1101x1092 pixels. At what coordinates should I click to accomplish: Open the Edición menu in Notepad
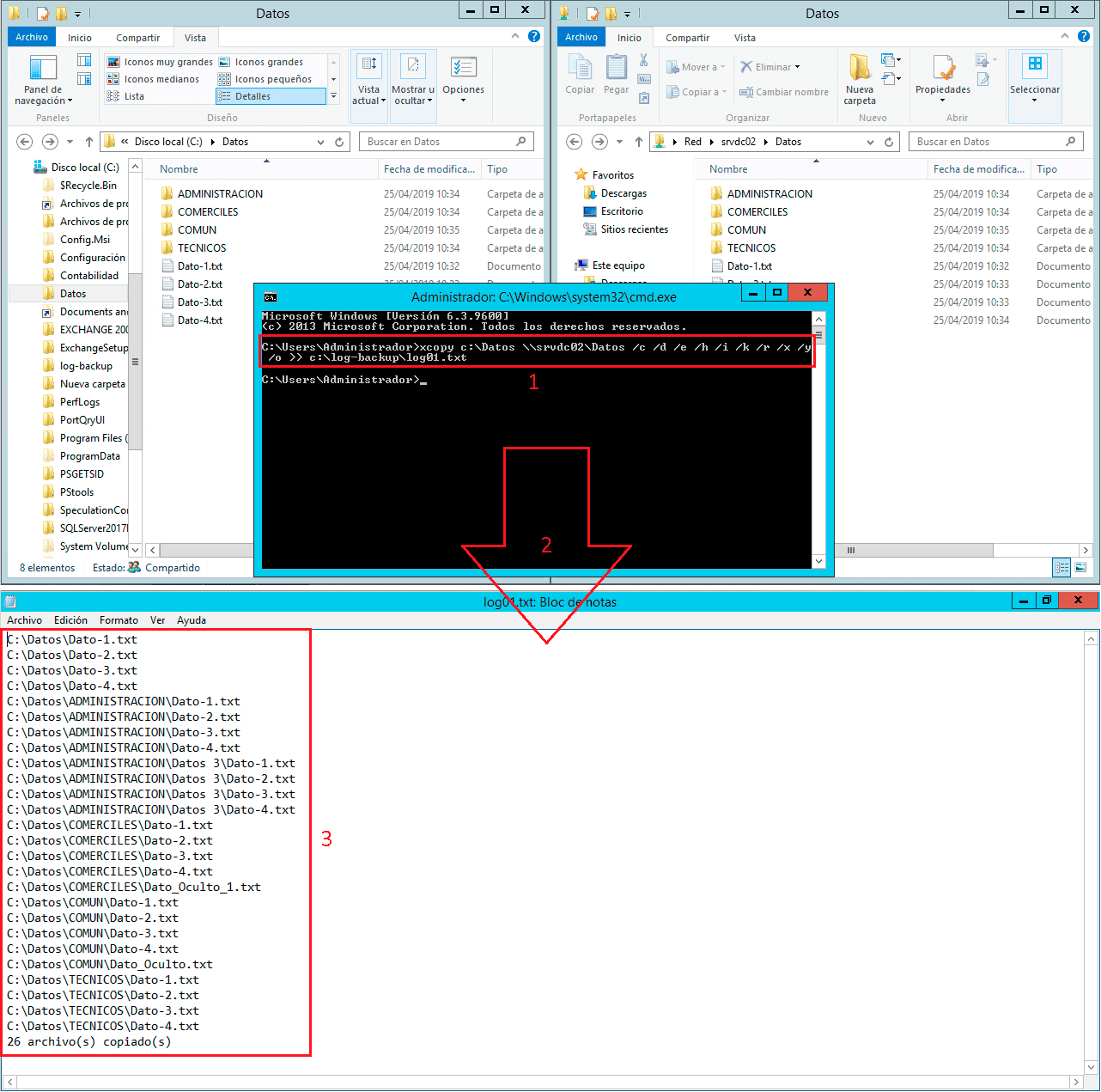click(70, 619)
